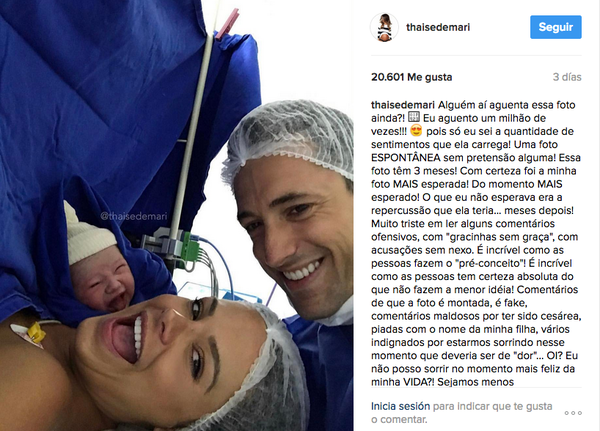Click the Inicia sesión link
The width and height of the screenshot is (600, 431).
400,406
